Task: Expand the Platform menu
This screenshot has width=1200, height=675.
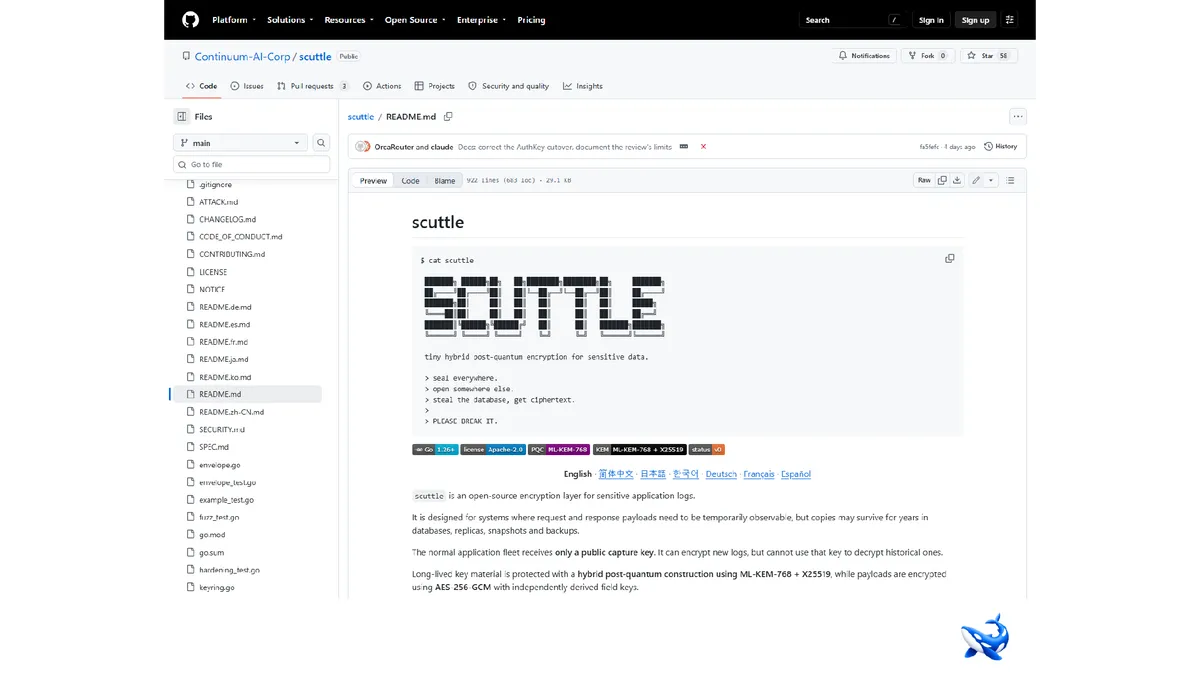Action: pyautogui.click(x=234, y=20)
